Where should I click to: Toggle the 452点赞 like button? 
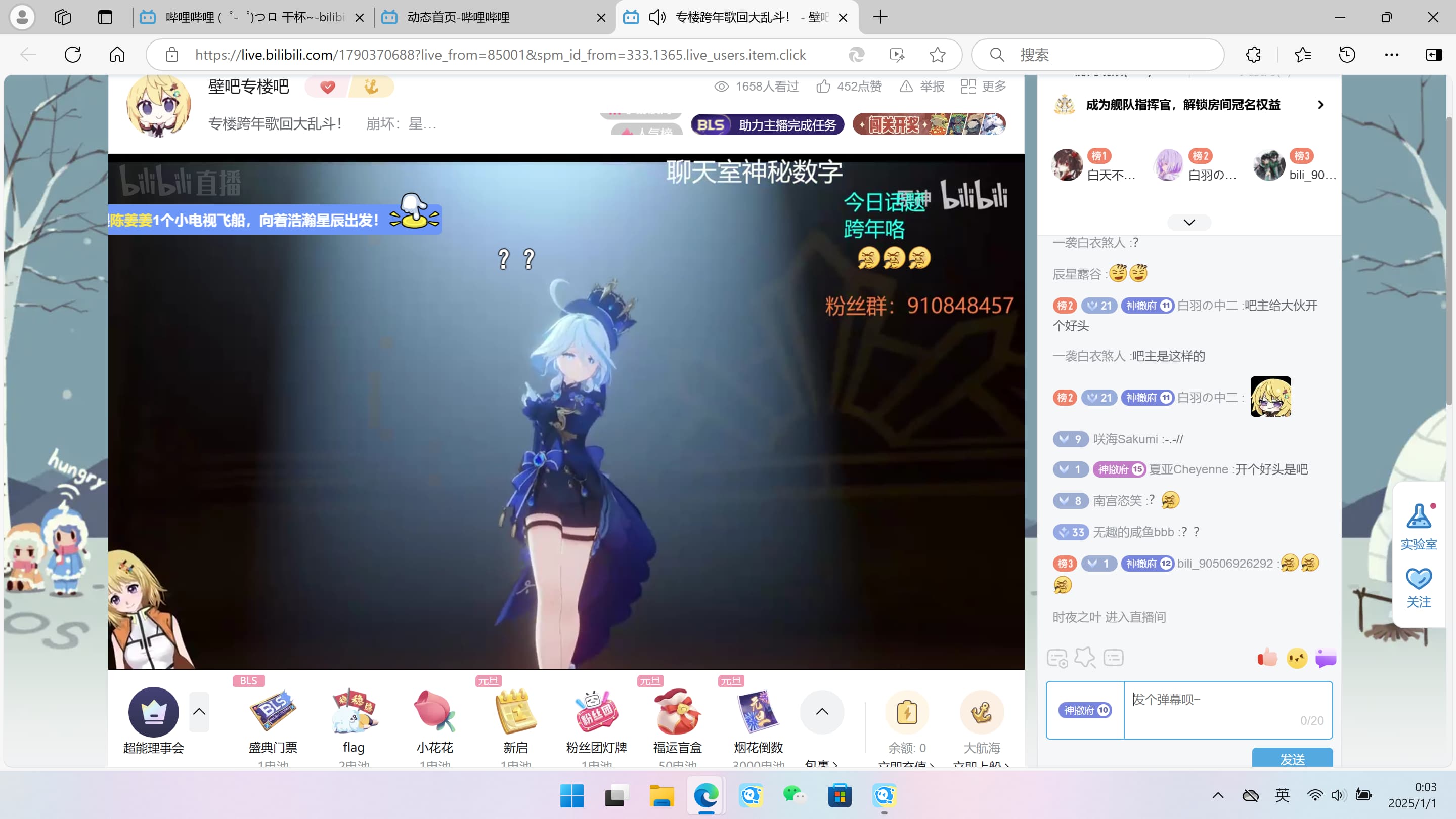(849, 87)
